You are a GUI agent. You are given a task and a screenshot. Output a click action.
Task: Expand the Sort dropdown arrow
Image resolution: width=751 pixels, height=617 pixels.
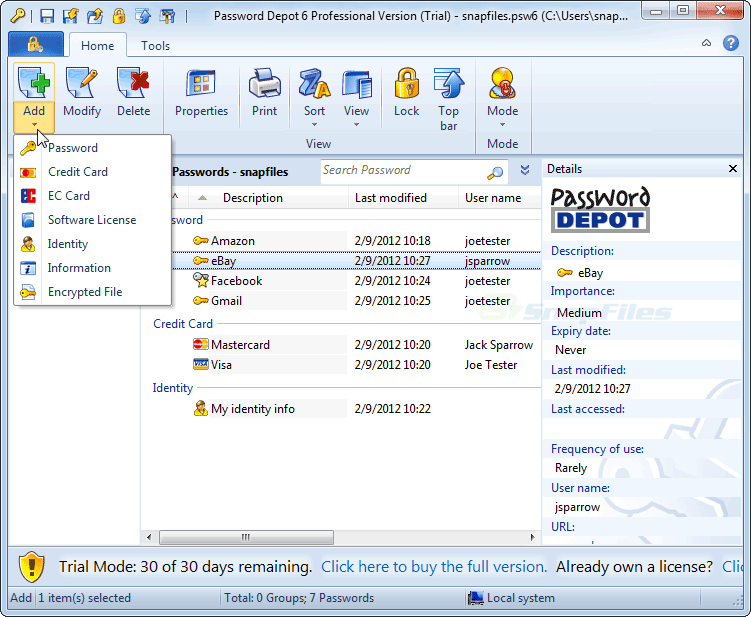(314, 125)
